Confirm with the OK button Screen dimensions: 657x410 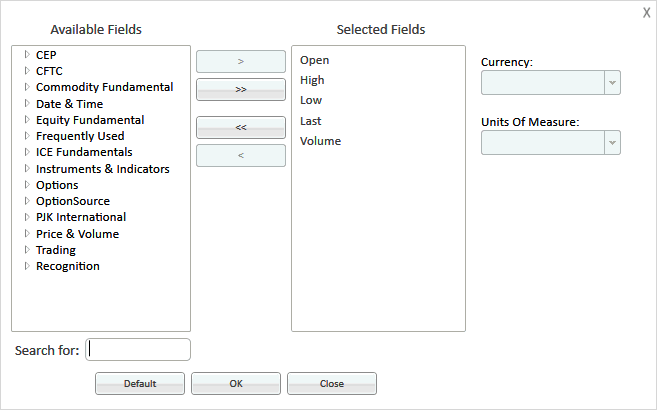tap(236, 384)
